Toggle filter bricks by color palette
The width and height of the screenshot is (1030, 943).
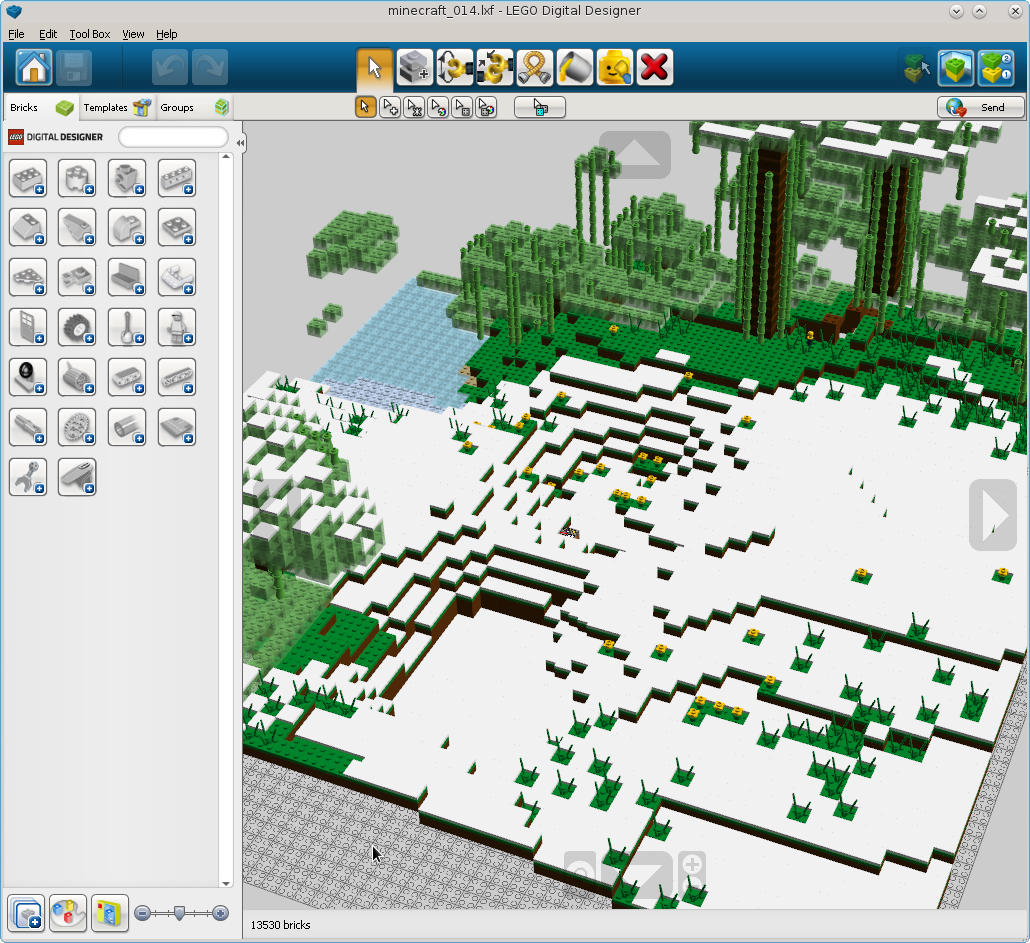pos(68,913)
